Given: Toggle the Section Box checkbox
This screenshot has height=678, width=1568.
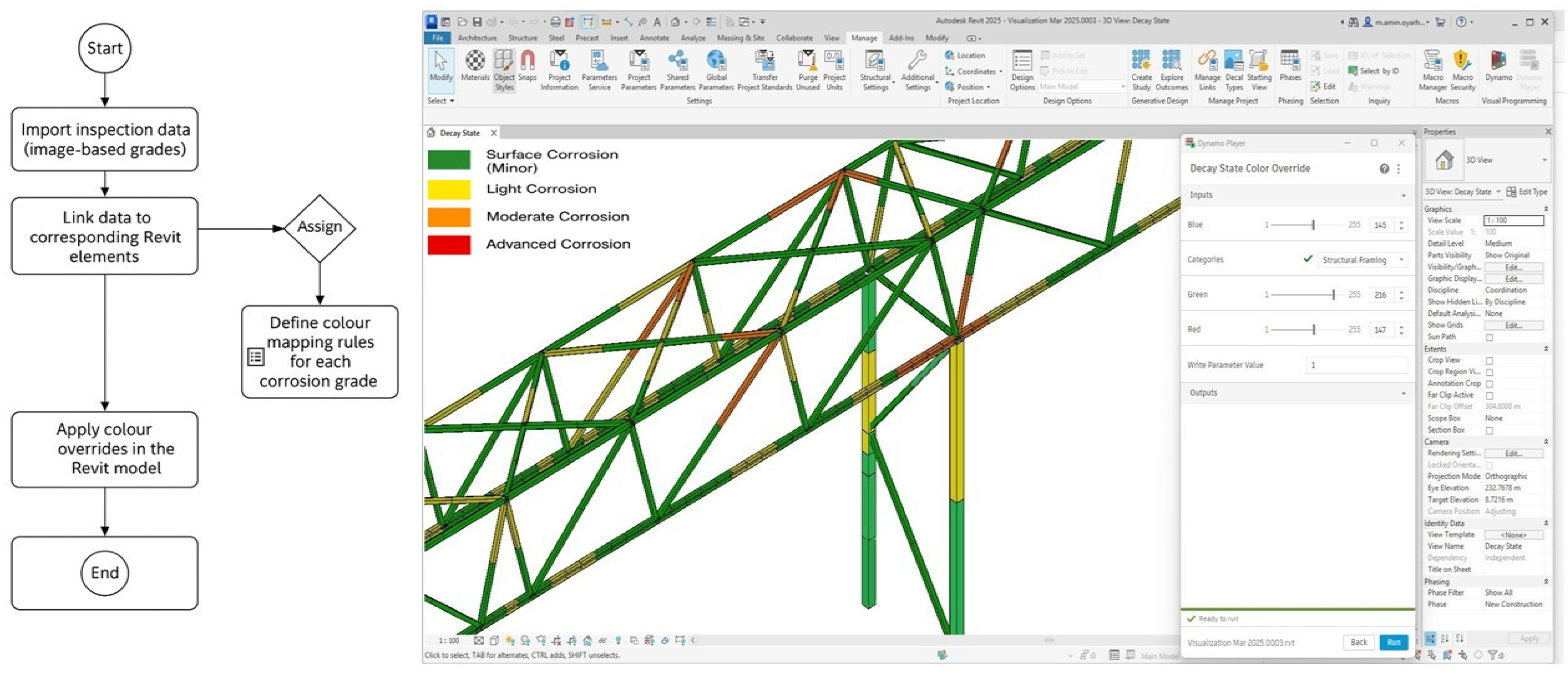Looking at the screenshot, I should (1490, 430).
